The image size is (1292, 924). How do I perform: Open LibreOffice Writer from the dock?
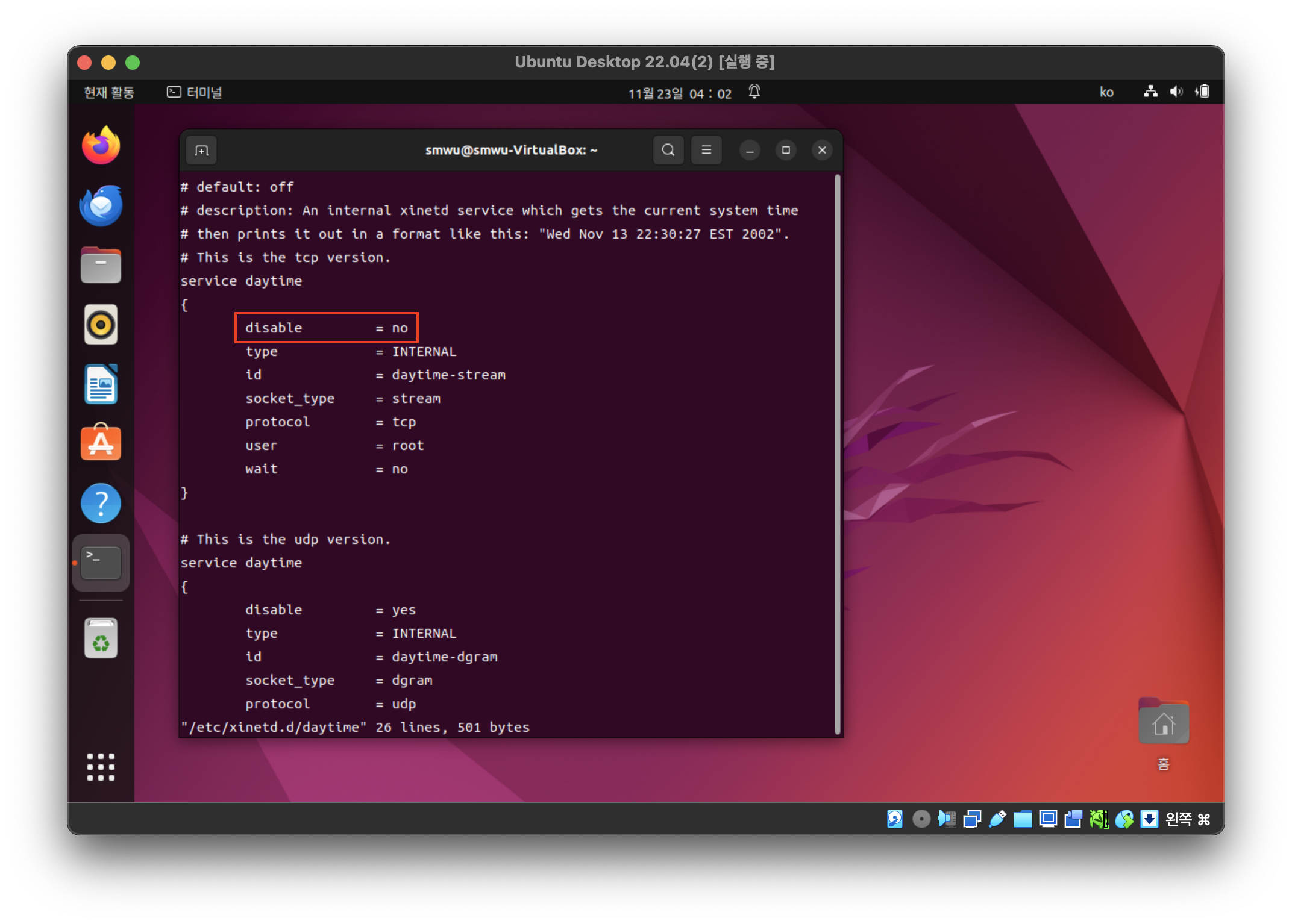tap(101, 384)
